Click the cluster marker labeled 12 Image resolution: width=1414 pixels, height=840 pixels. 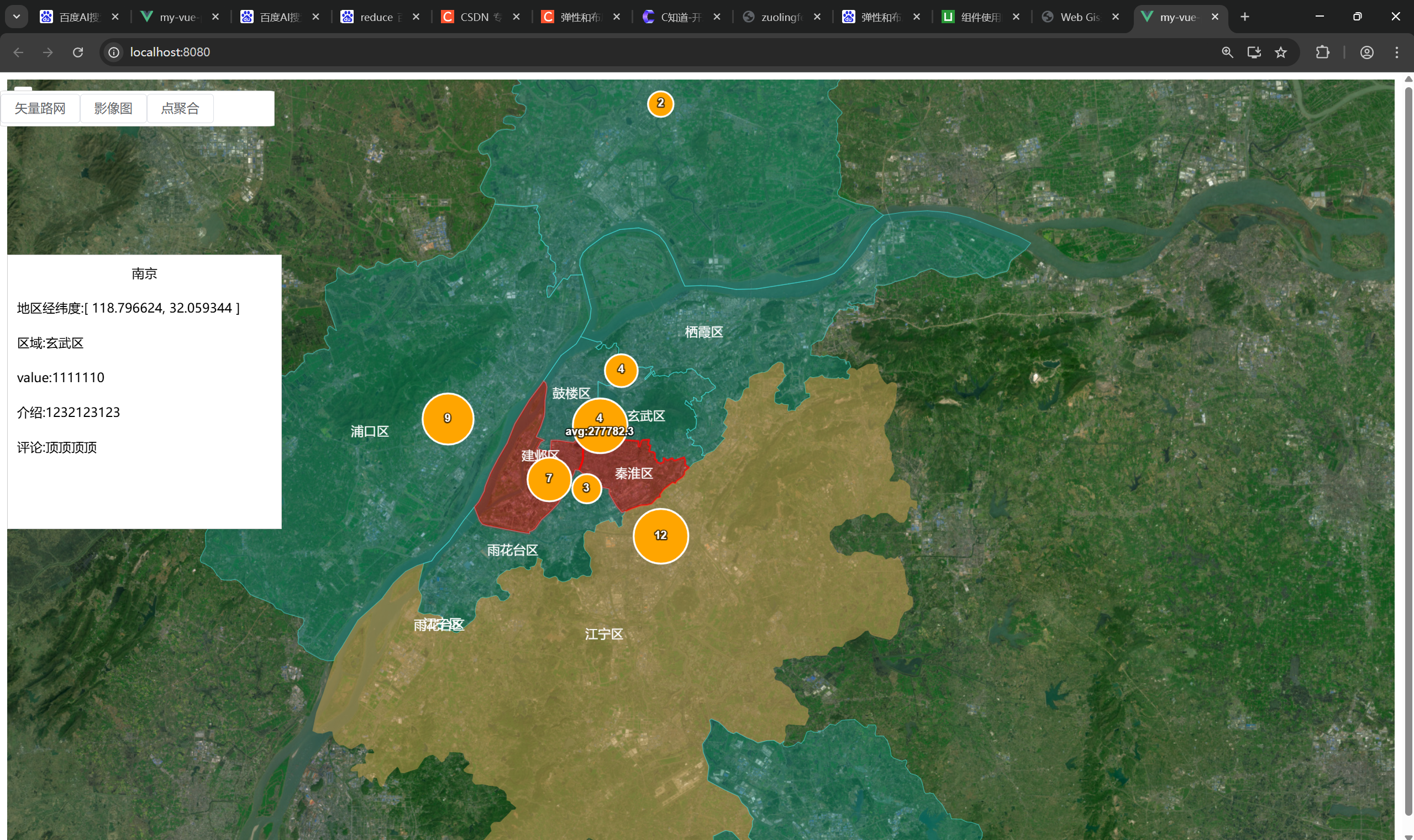660,536
